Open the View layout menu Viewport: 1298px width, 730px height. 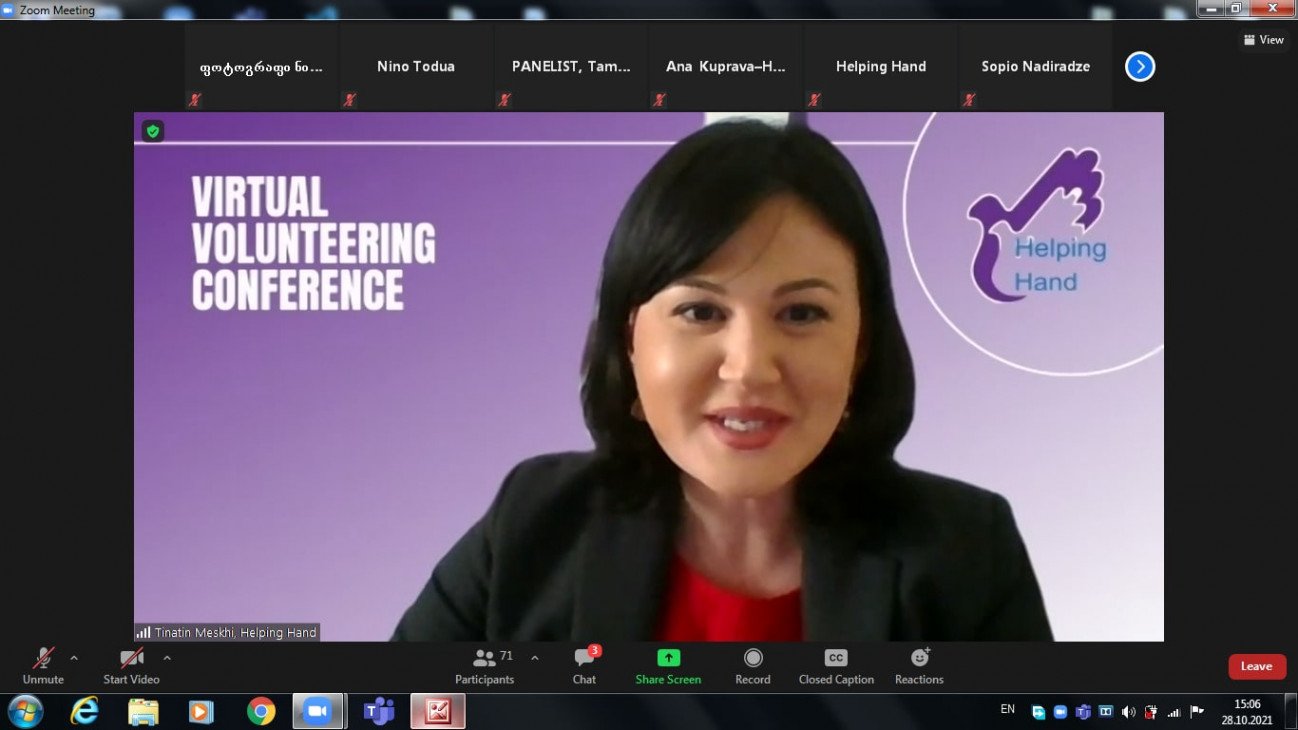click(1263, 40)
